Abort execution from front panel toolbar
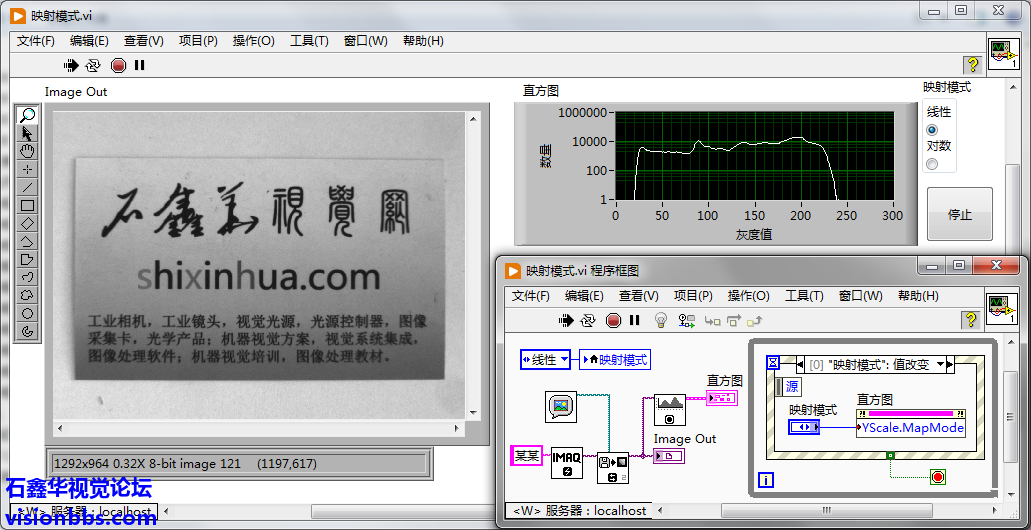Screen dimensions: 1031x530 [118, 65]
